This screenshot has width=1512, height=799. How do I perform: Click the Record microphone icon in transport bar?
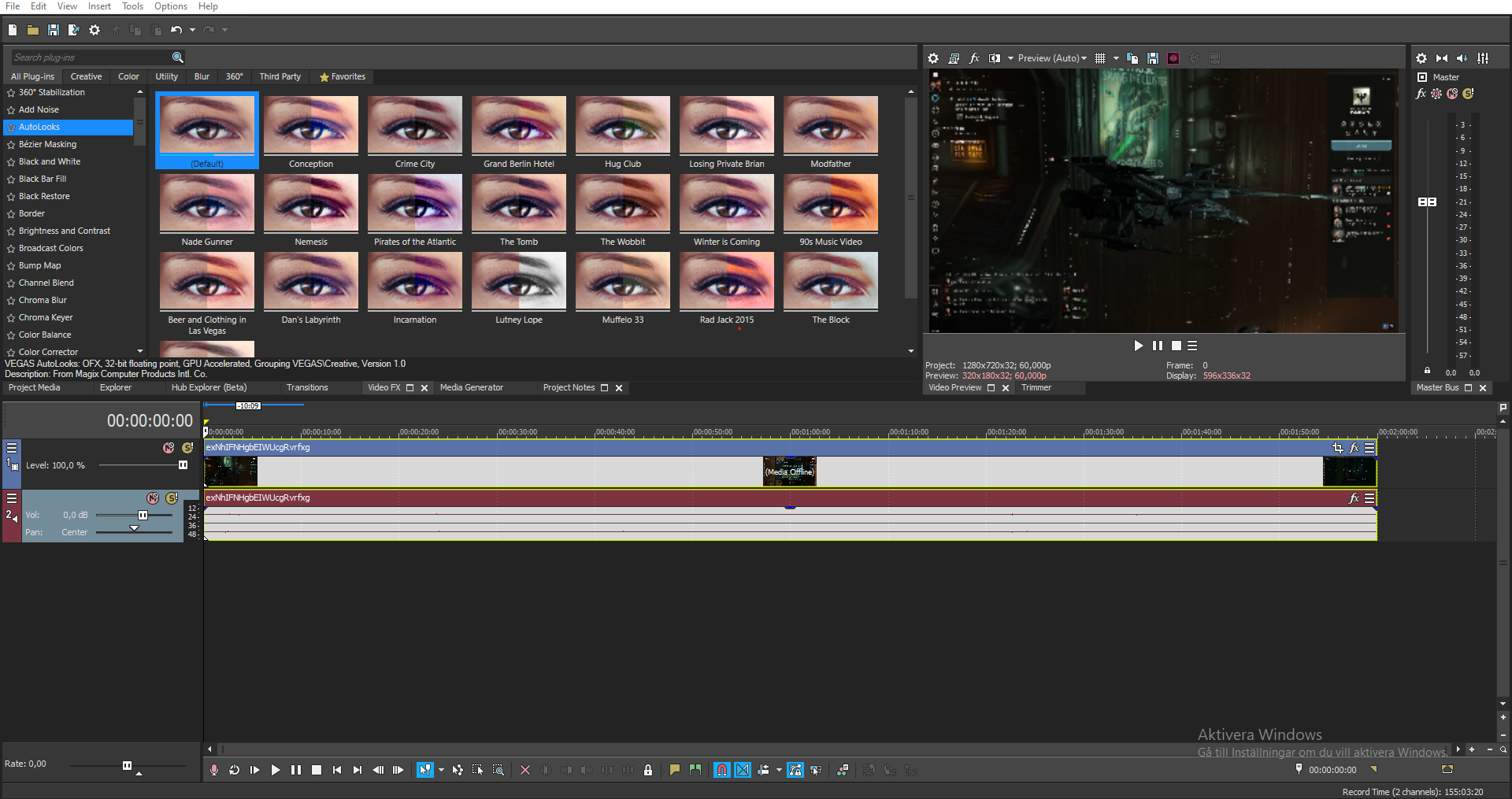click(213, 770)
